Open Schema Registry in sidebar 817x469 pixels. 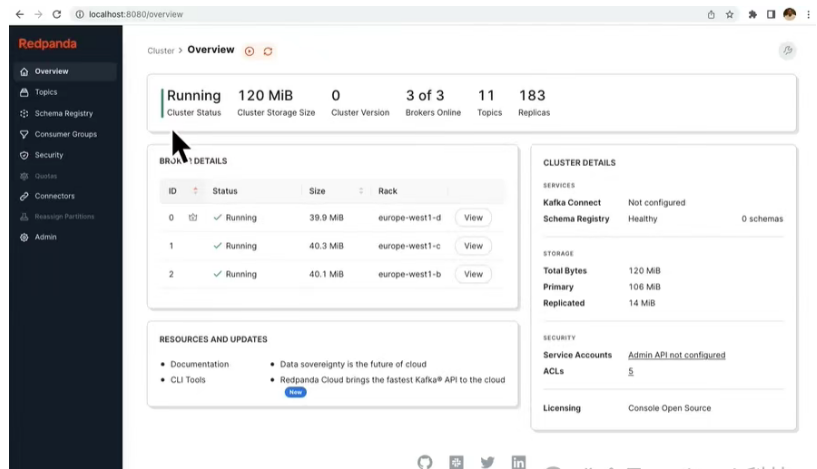(x=65, y=113)
